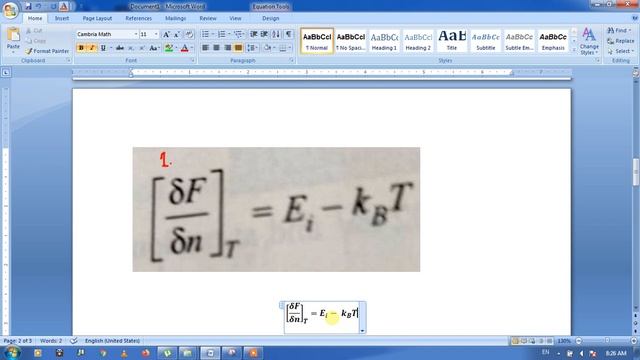Apply subscript formatting
Viewport: 640px width, 360px height.
131,48
